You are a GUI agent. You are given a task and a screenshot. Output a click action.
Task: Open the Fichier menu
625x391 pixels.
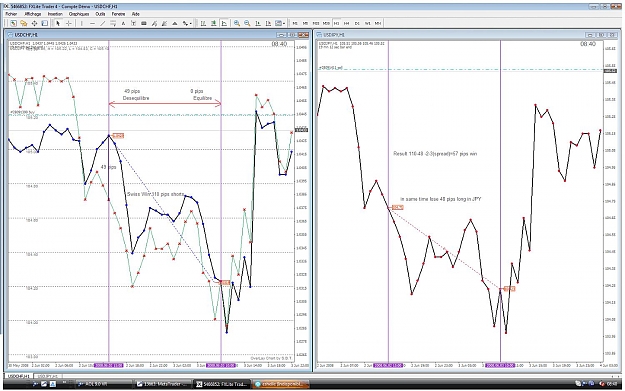click(11, 14)
